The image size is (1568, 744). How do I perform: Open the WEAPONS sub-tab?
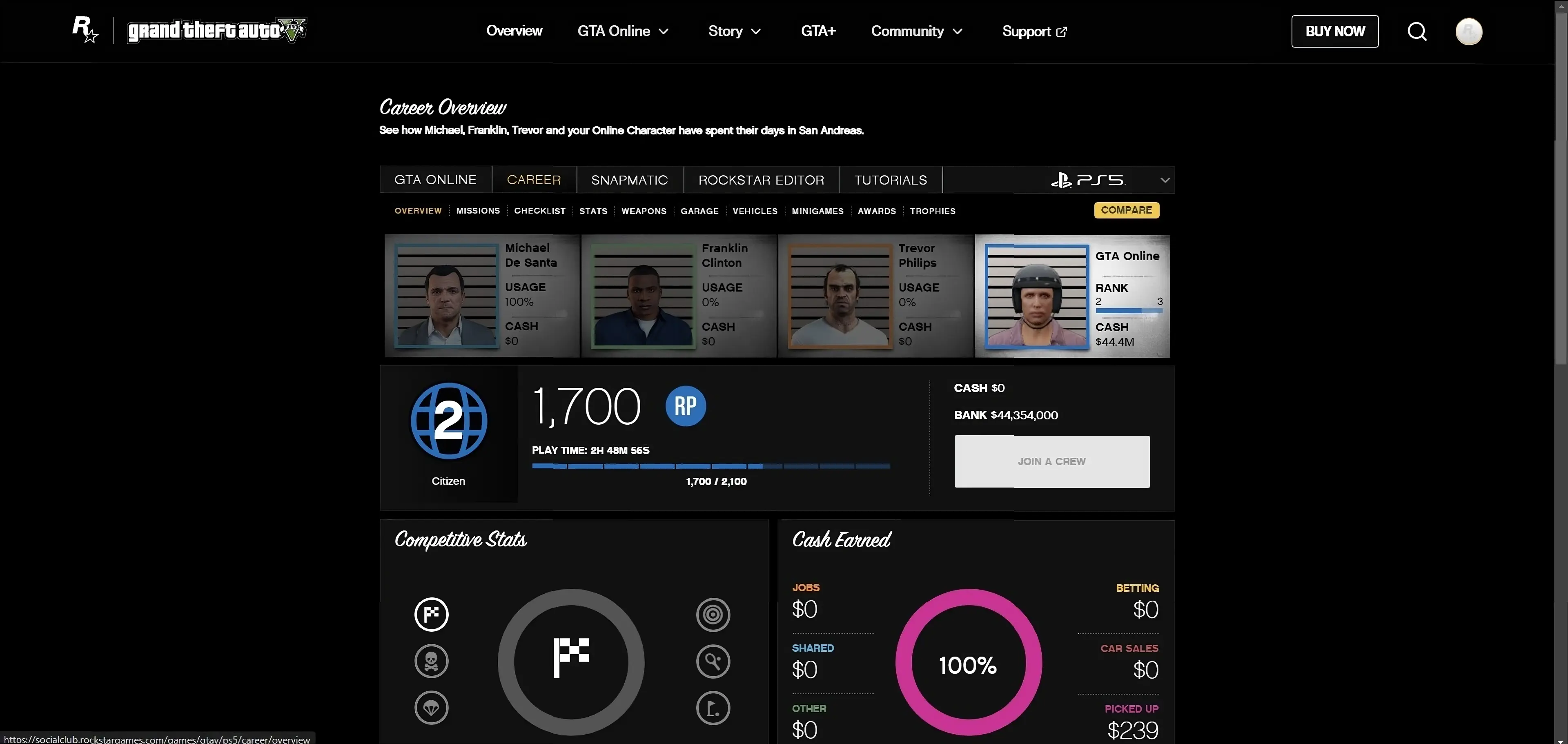pyautogui.click(x=644, y=211)
